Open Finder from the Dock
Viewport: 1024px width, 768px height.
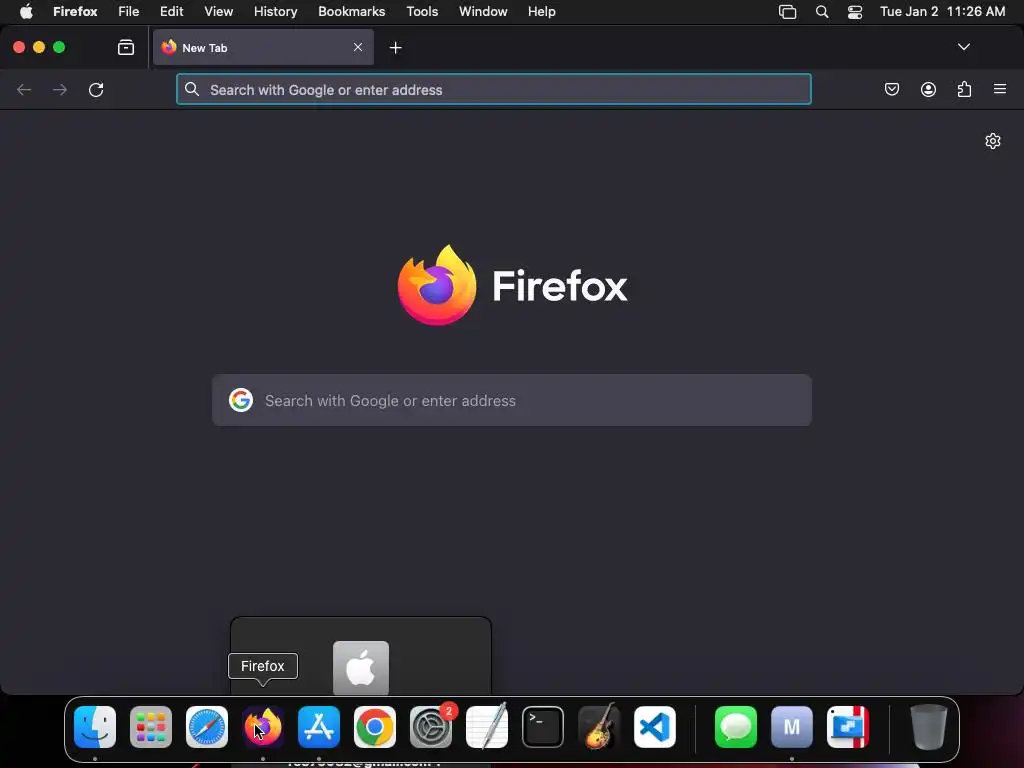point(95,727)
